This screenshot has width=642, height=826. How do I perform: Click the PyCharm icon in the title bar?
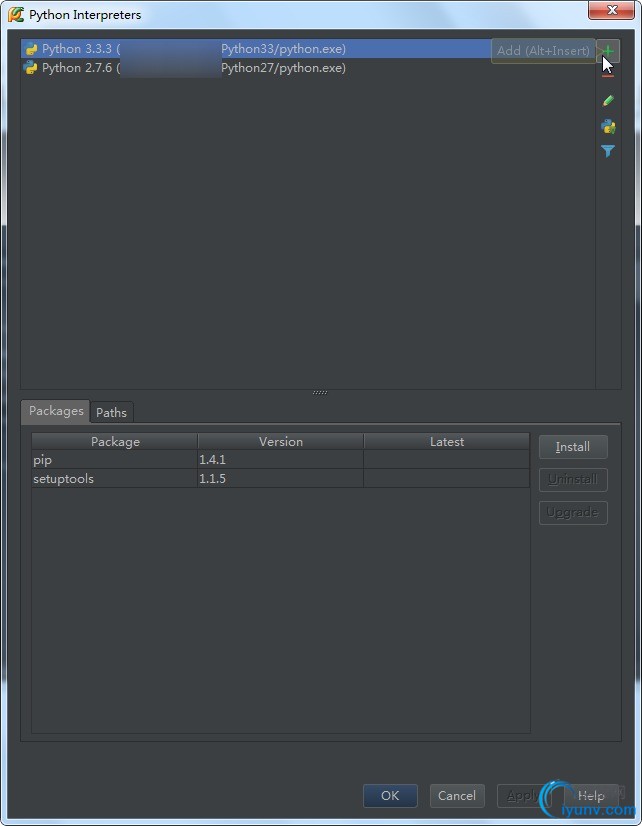(x=16, y=14)
